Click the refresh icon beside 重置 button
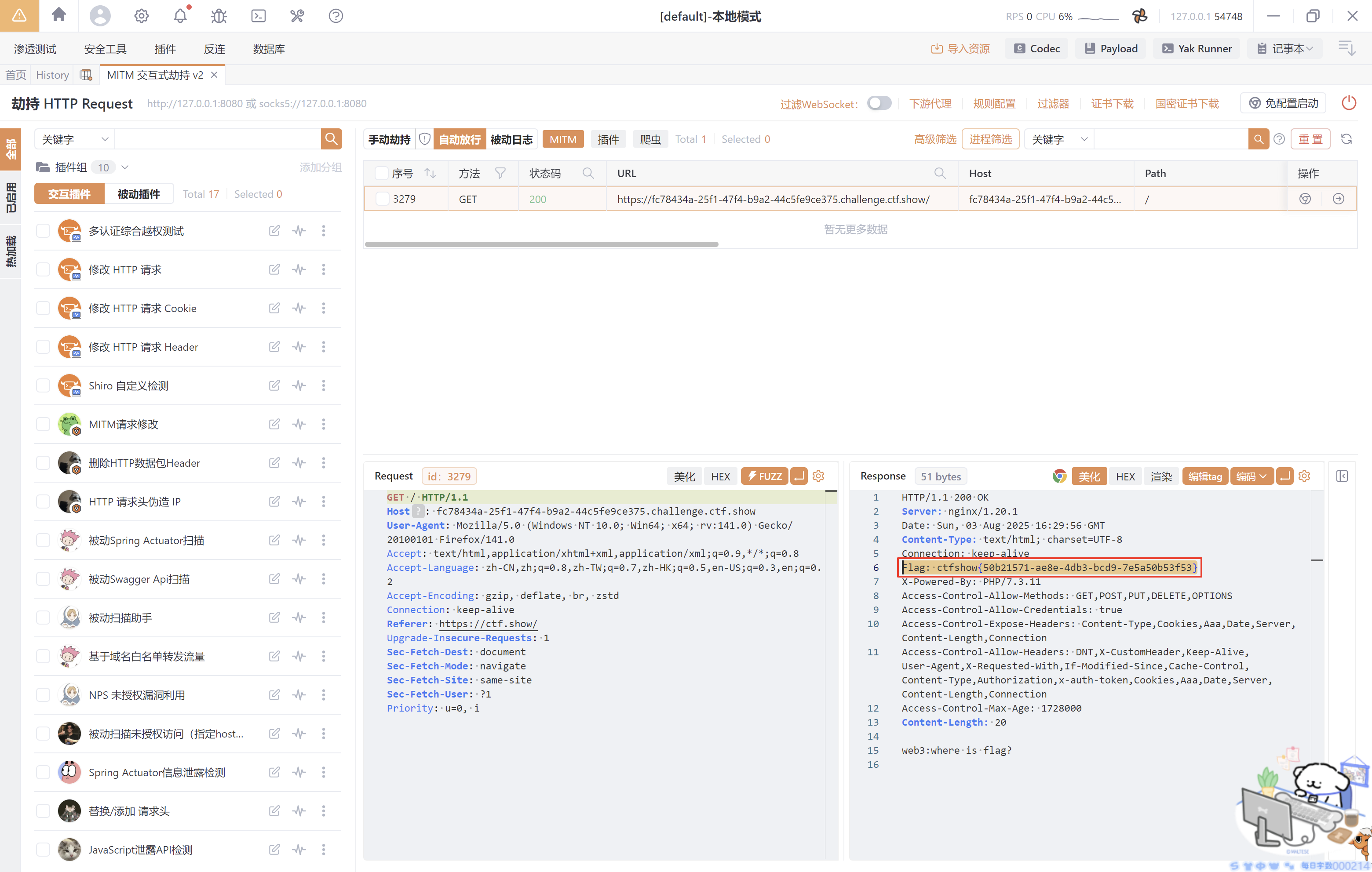Viewport: 1372px width, 872px height. [x=1346, y=139]
